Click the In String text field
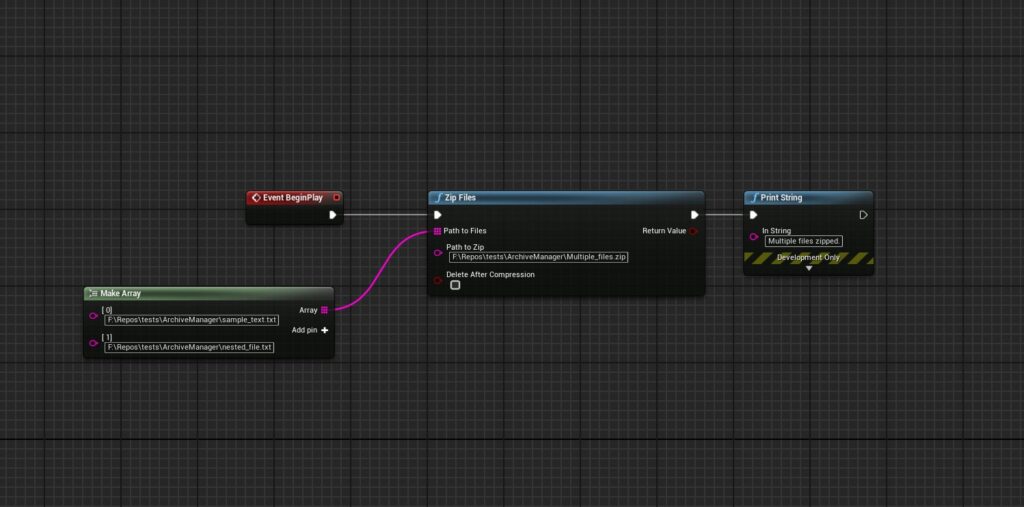Image resolution: width=1024 pixels, height=507 pixels. coord(804,241)
